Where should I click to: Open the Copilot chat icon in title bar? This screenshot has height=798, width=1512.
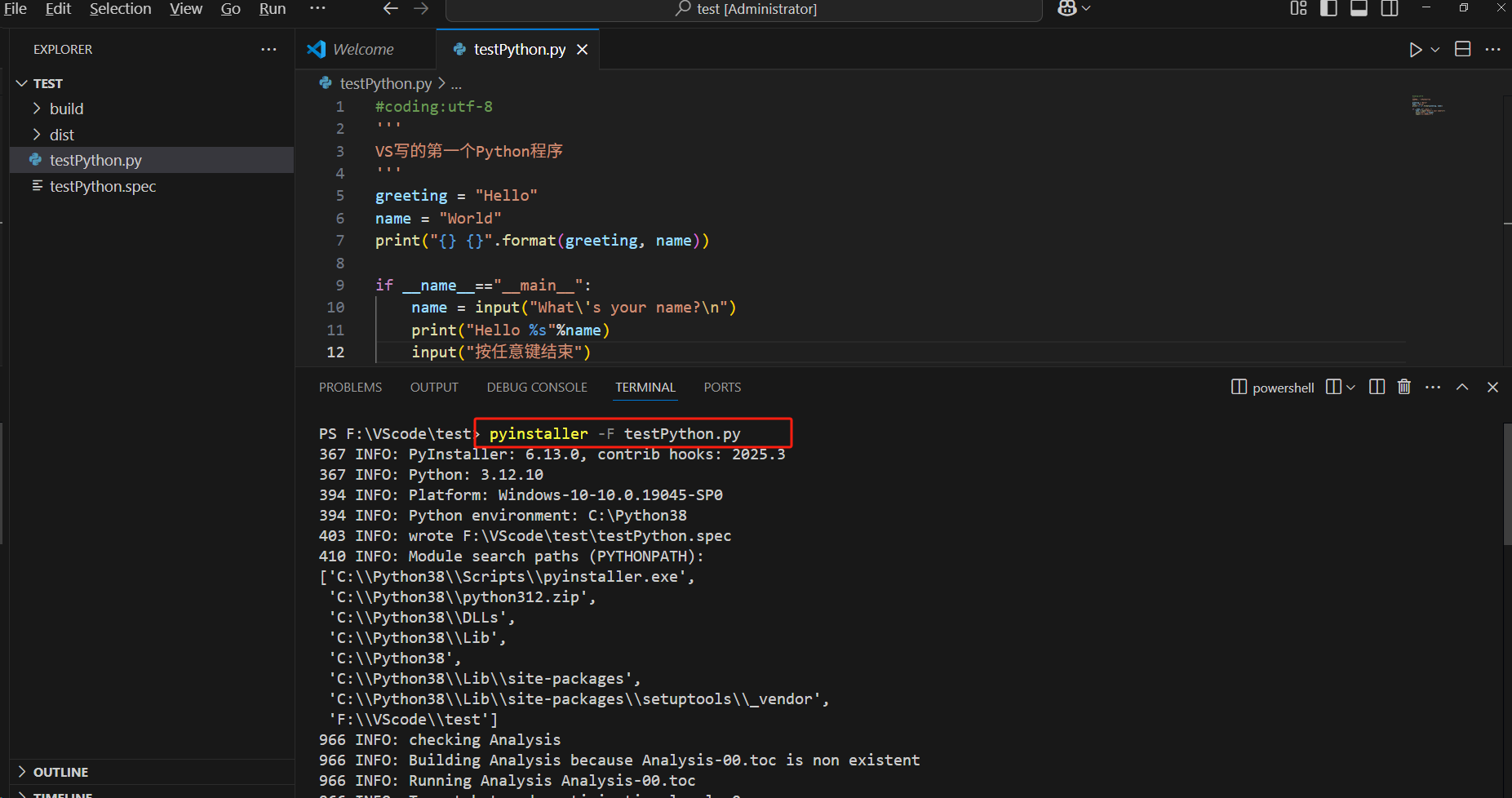click(1066, 8)
